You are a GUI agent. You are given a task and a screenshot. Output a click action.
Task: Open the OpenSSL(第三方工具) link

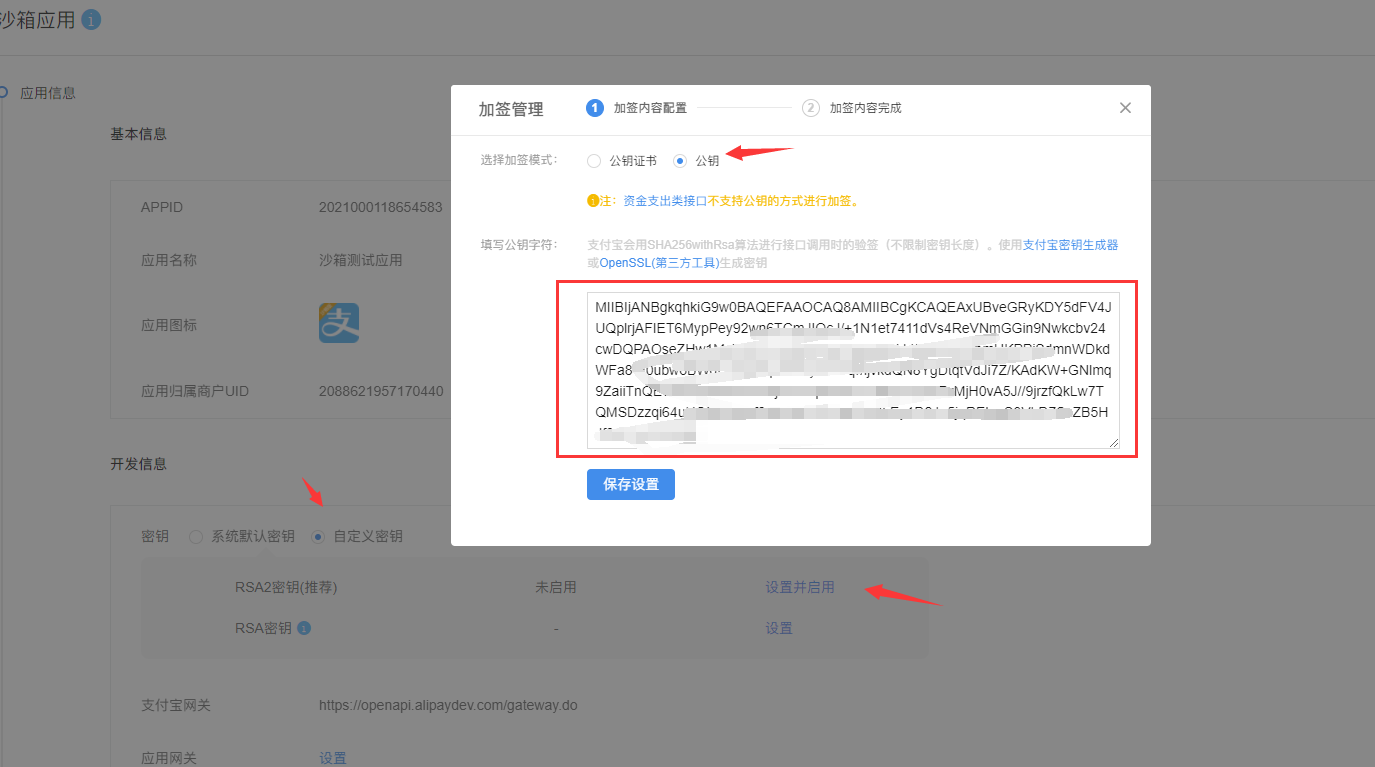tap(659, 263)
